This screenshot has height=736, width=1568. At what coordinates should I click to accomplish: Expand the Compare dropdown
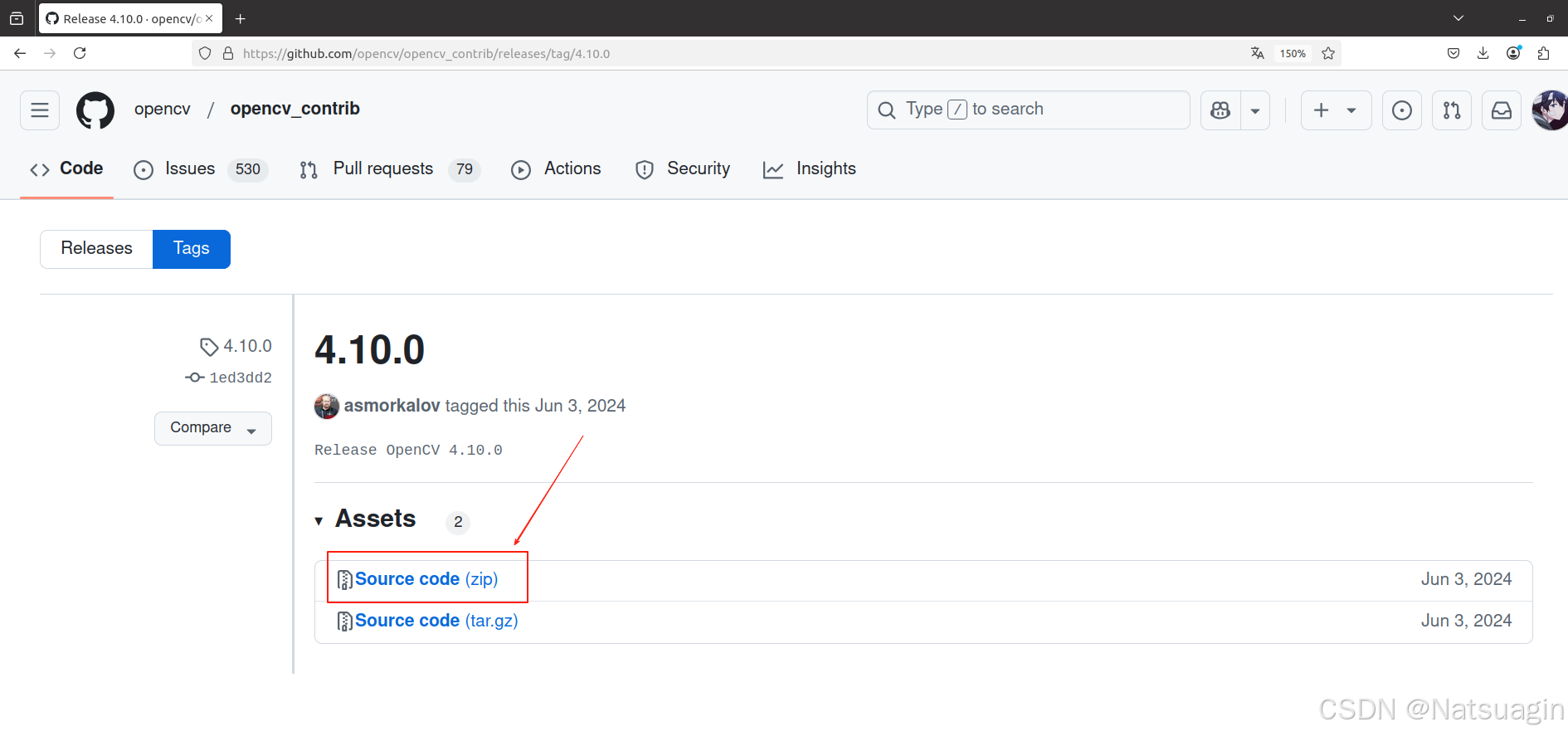tap(213, 428)
